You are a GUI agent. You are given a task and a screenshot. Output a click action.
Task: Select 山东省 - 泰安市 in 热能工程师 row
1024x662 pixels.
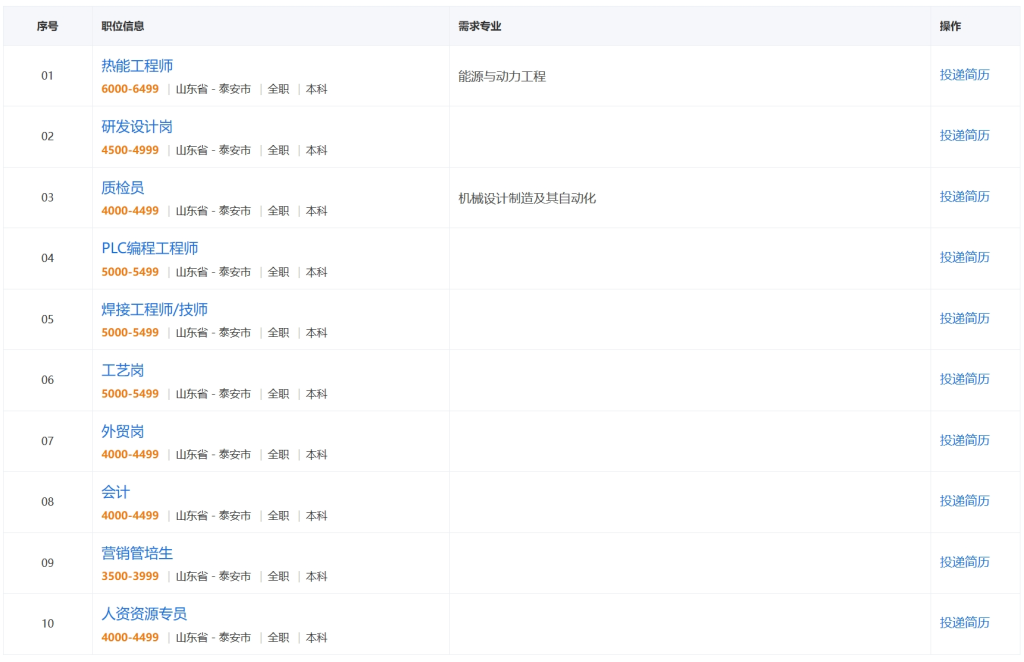click(x=214, y=89)
